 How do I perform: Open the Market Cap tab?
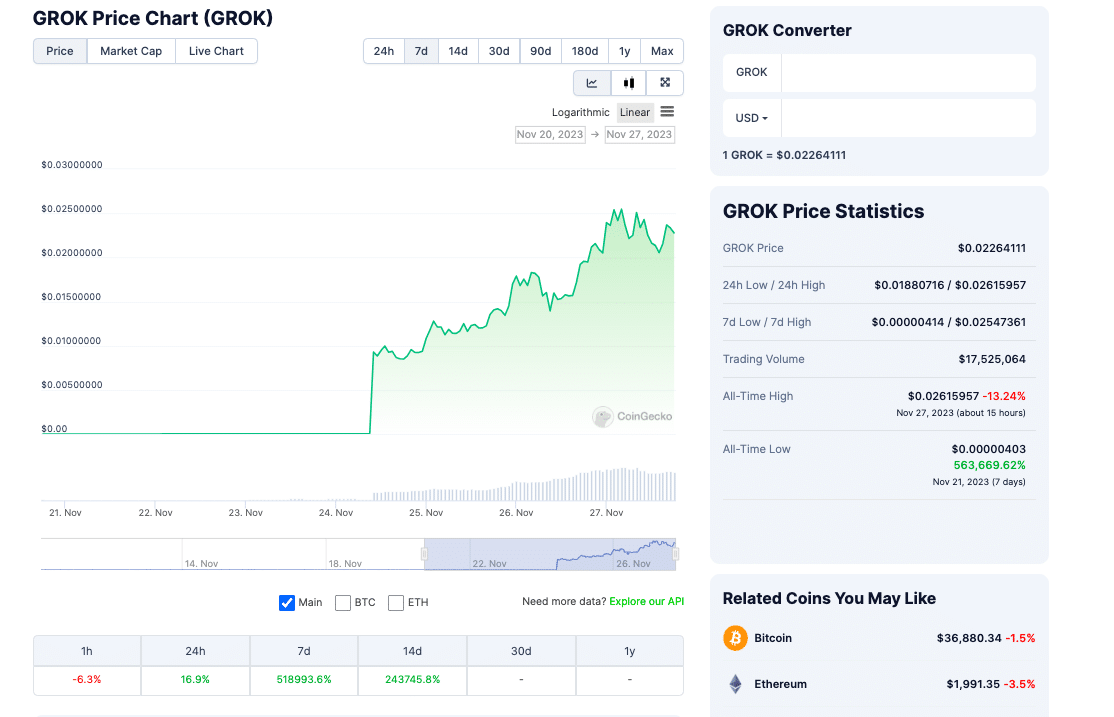(131, 51)
